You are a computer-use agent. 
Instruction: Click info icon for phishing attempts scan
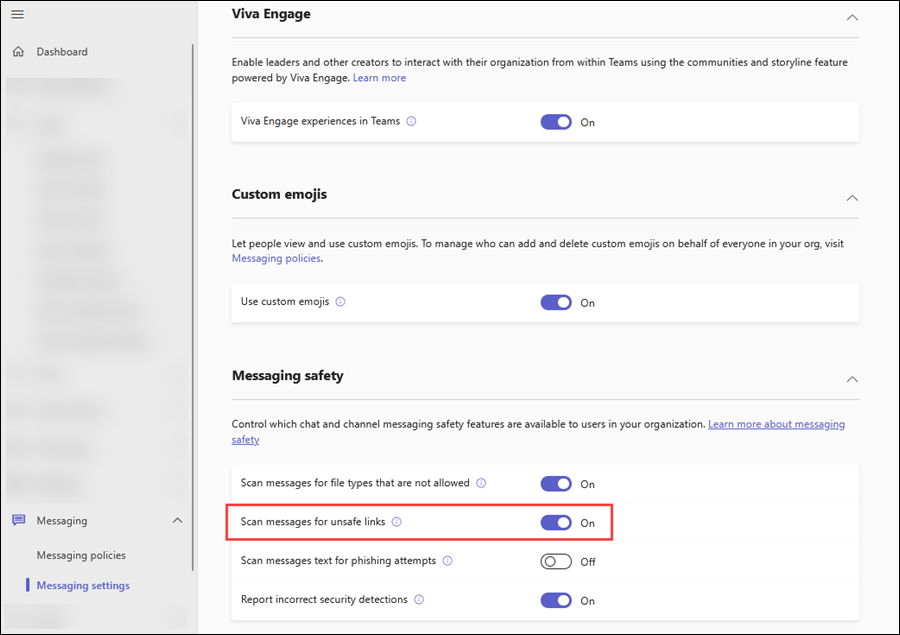[x=447, y=561]
